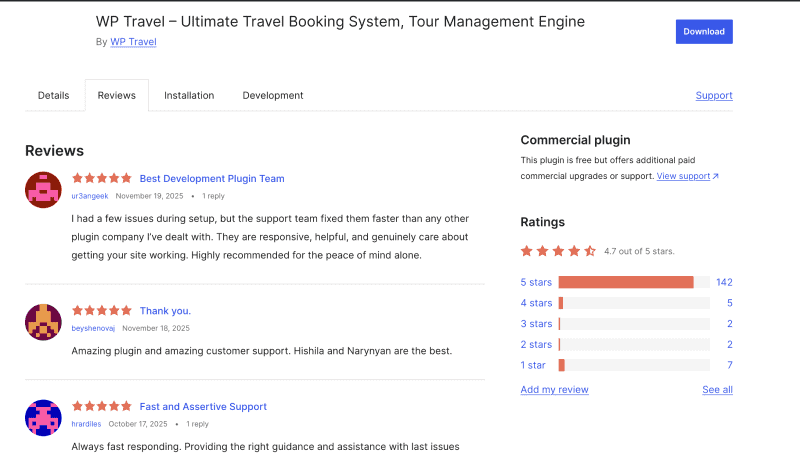Filter reviews by 5 stars
This screenshot has width=800, height=460.
536,282
